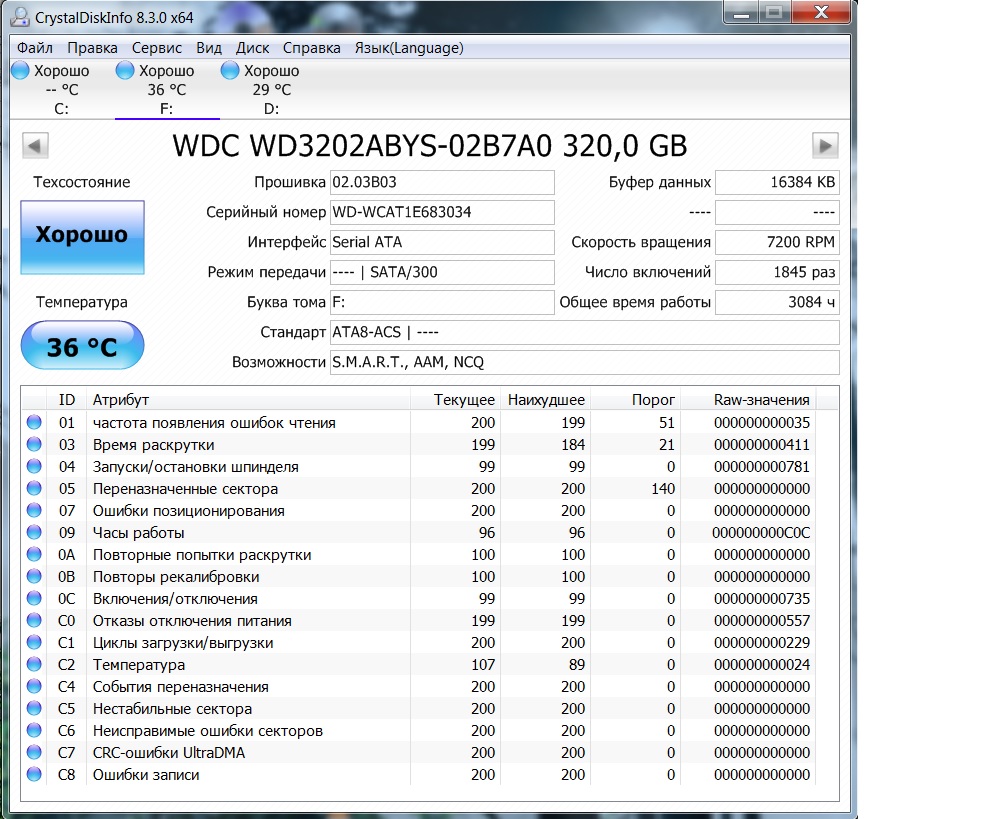The image size is (1008, 819).
Task: Click status orb for attribute C4 row
Action: [x=34, y=686]
